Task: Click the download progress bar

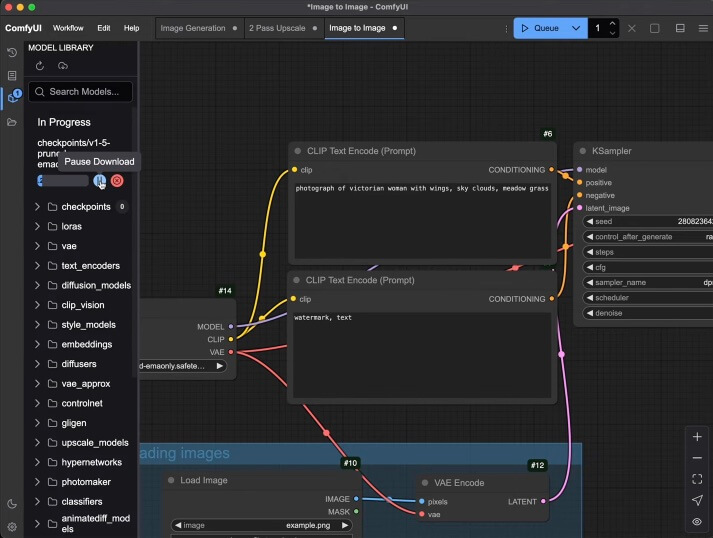Action: click(x=63, y=181)
